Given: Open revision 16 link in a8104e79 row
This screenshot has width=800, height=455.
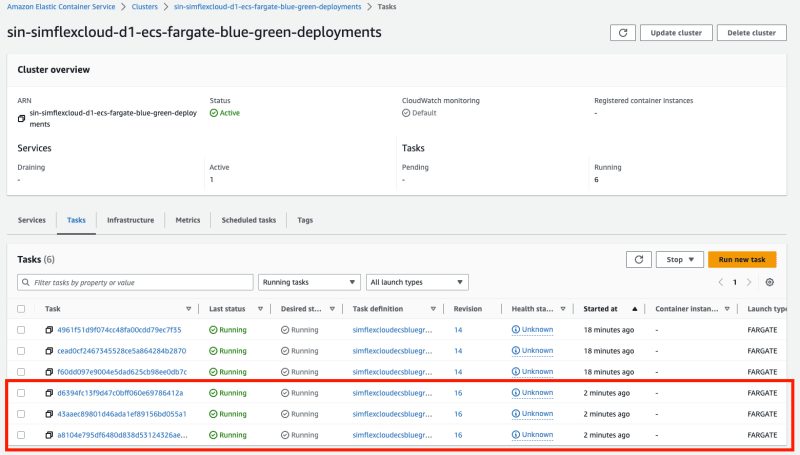Looking at the screenshot, I should [x=458, y=435].
